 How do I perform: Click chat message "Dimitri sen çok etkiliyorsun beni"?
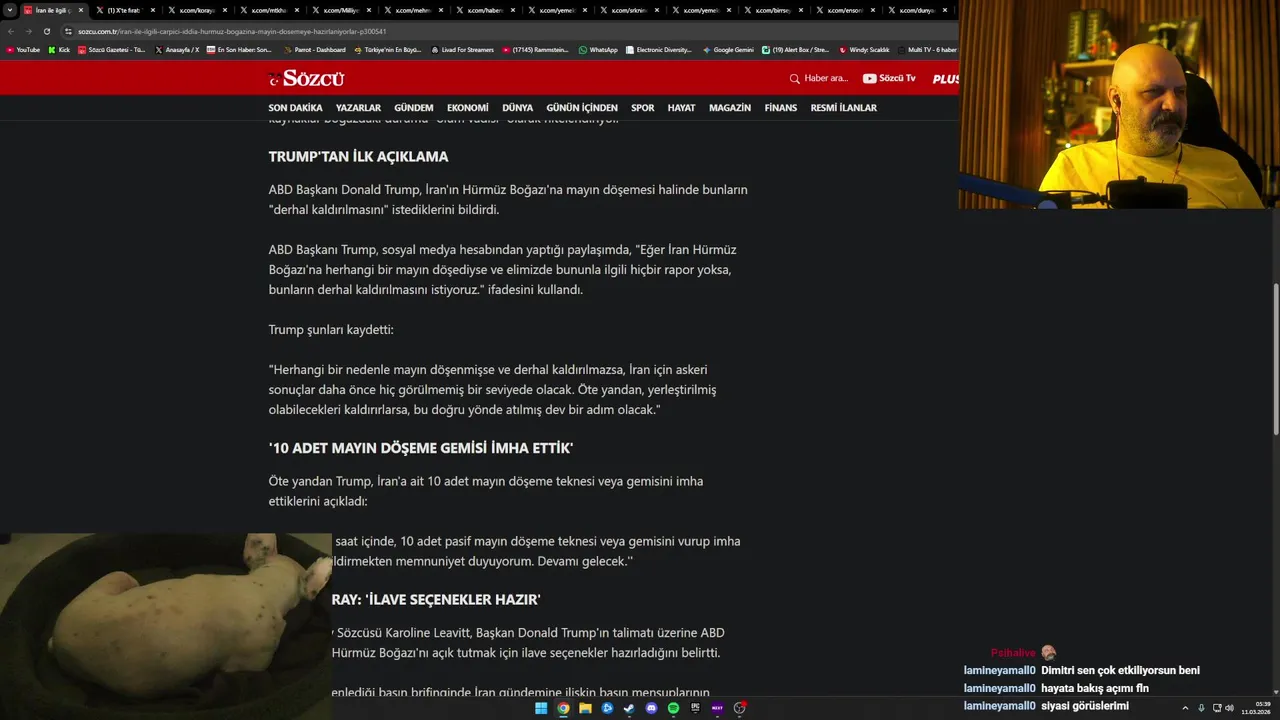(1120, 670)
